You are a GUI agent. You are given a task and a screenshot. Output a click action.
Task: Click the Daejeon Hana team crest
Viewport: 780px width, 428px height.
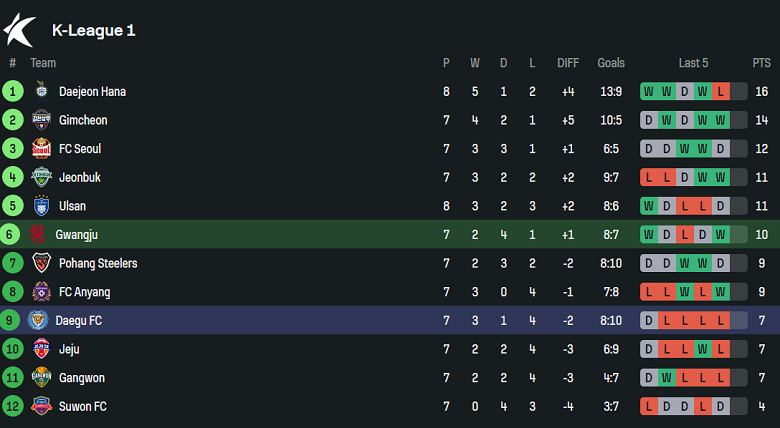pos(41,91)
